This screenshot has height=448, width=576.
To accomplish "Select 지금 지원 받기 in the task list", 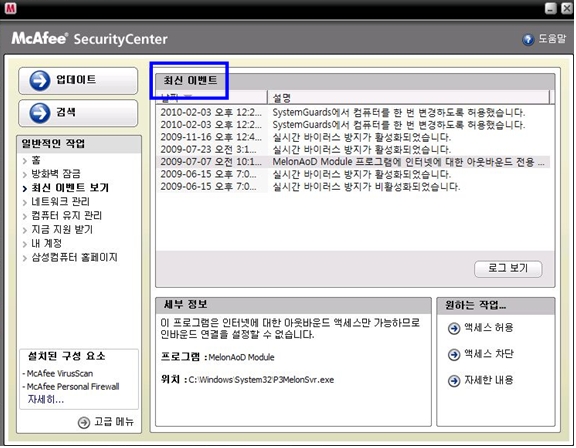I will tap(62, 230).
